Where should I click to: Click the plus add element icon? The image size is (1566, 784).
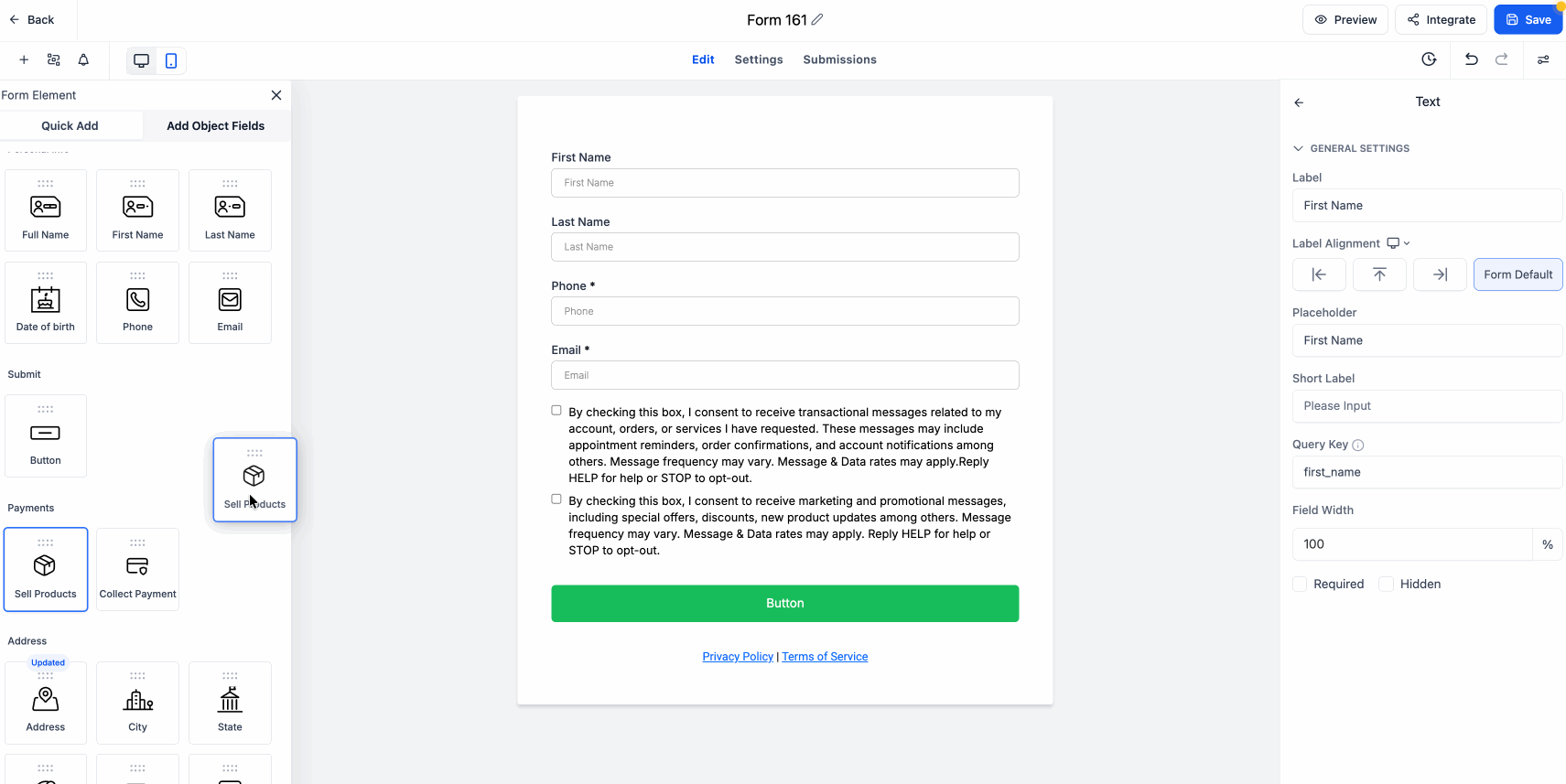(24, 60)
